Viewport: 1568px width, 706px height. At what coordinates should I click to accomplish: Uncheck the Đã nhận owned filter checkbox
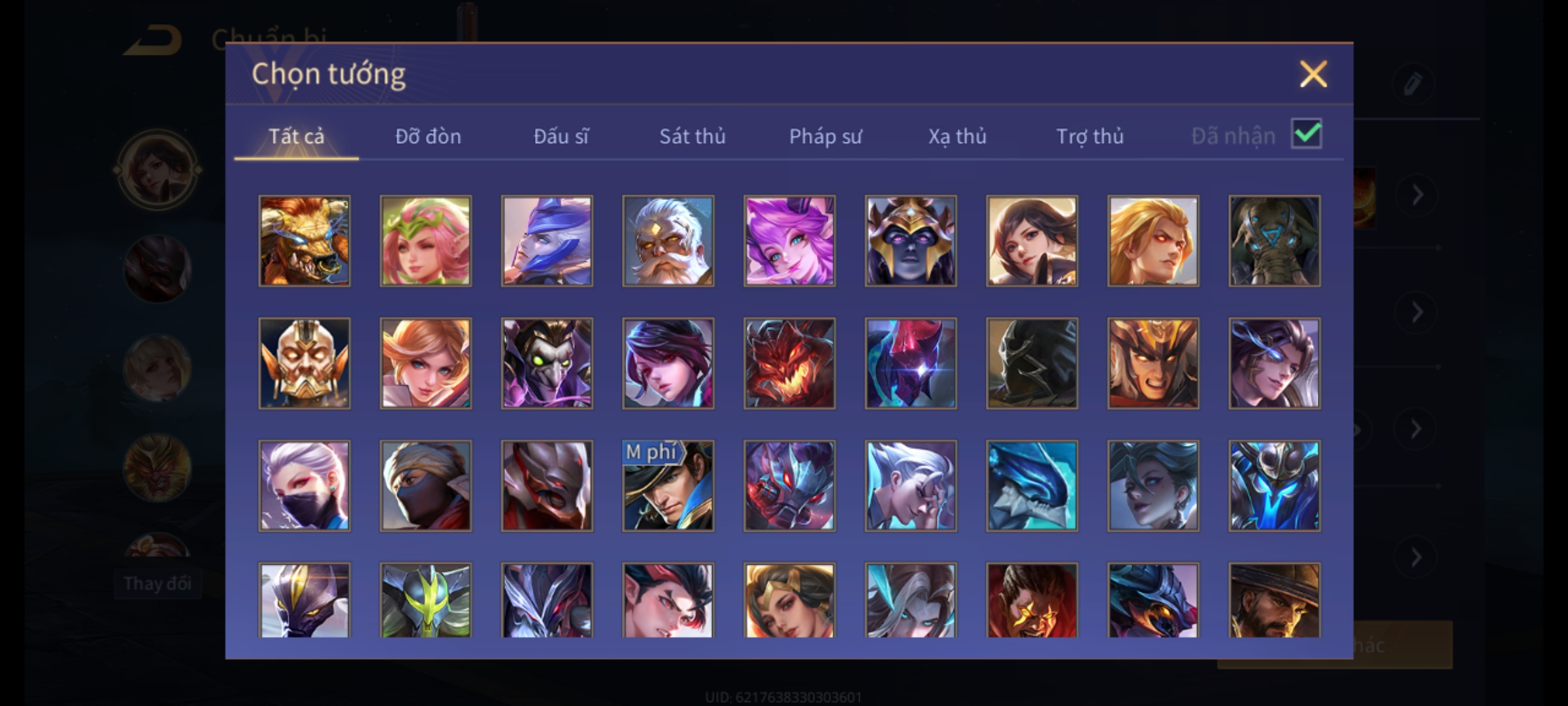(1307, 135)
